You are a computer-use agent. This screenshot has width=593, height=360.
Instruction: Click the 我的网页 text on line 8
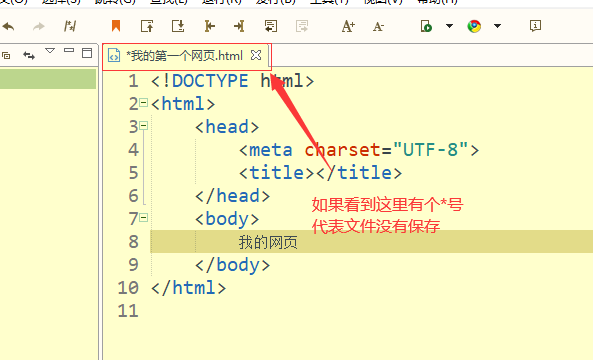click(x=268, y=242)
